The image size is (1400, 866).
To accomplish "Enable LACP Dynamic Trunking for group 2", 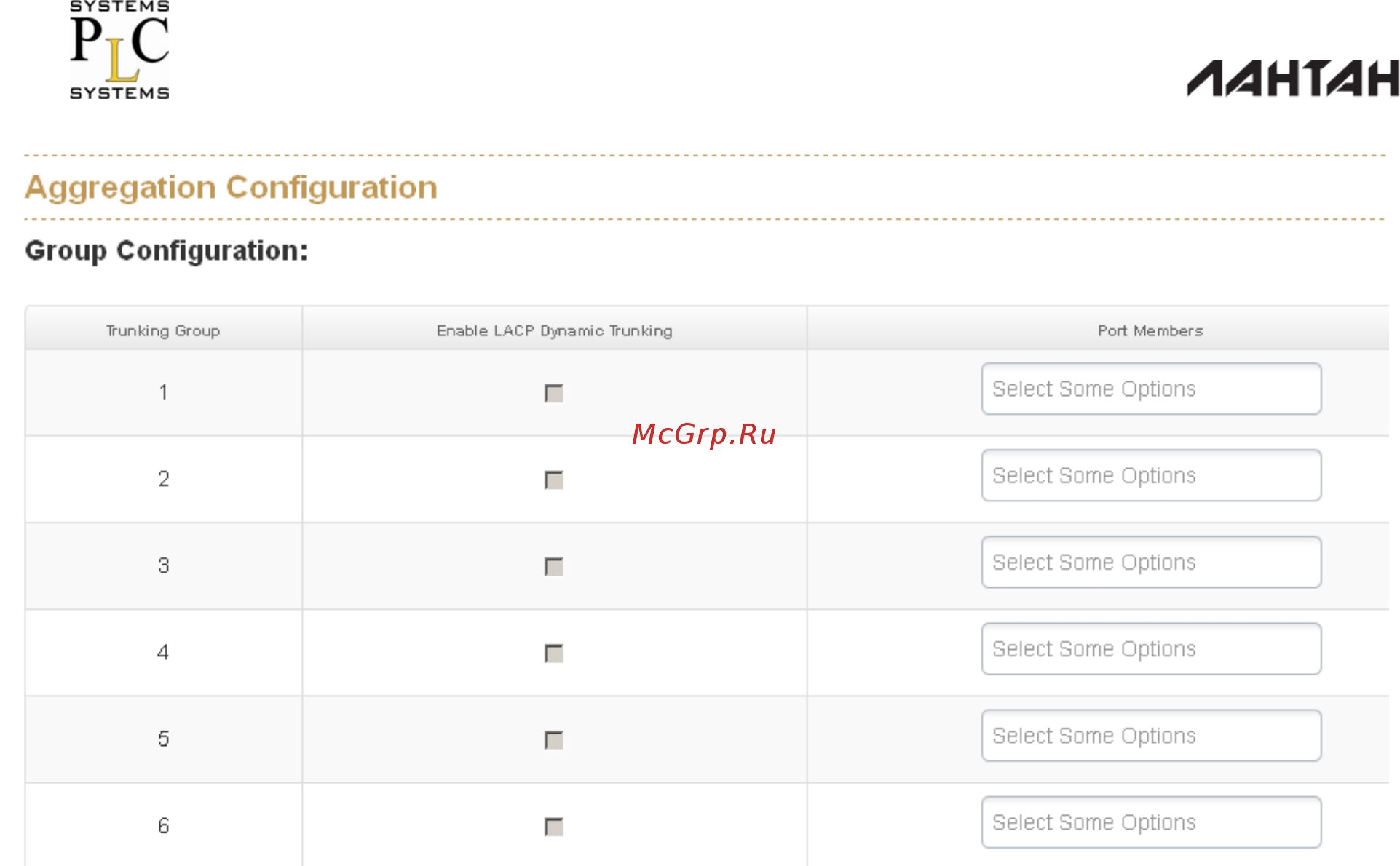I will [554, 480].
